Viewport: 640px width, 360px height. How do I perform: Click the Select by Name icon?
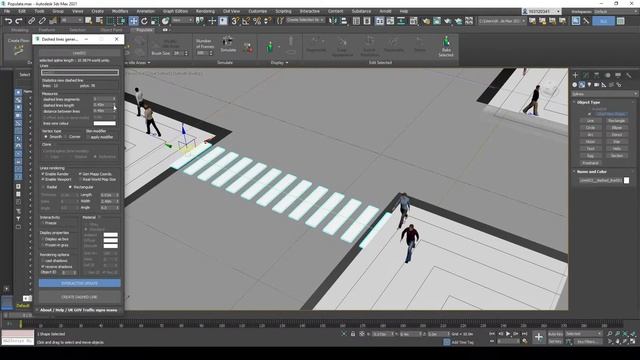coord(99,20)
